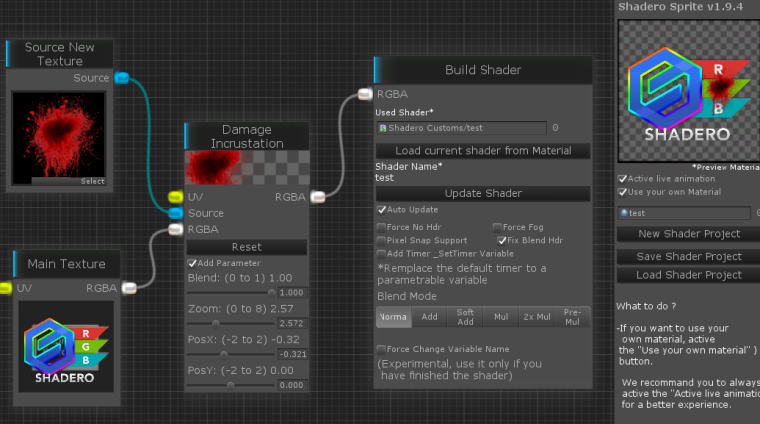Click the Damage Incrustation preview thumbnail
This screenshot has width=760, height=424.
point(247,167)
